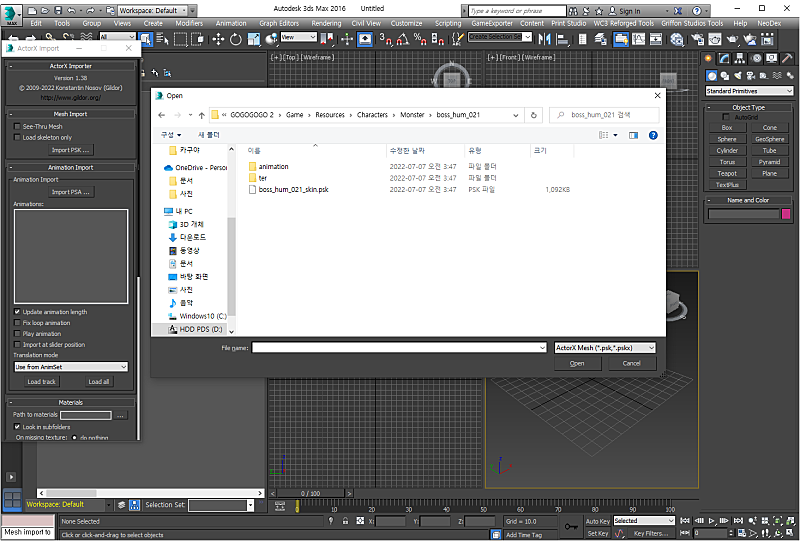Click the Import PSK button
The width and height of the screenshot is (800, 541).
coord(70,150)
